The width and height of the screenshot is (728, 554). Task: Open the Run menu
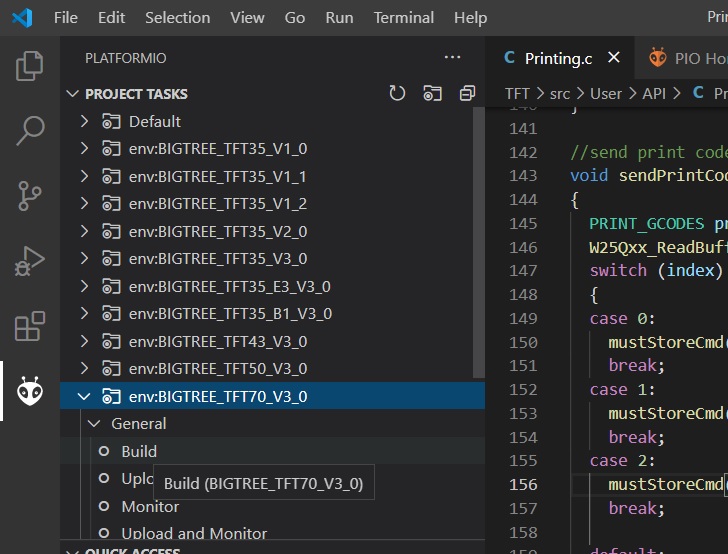pyautogui.click(x=339, y=18)
